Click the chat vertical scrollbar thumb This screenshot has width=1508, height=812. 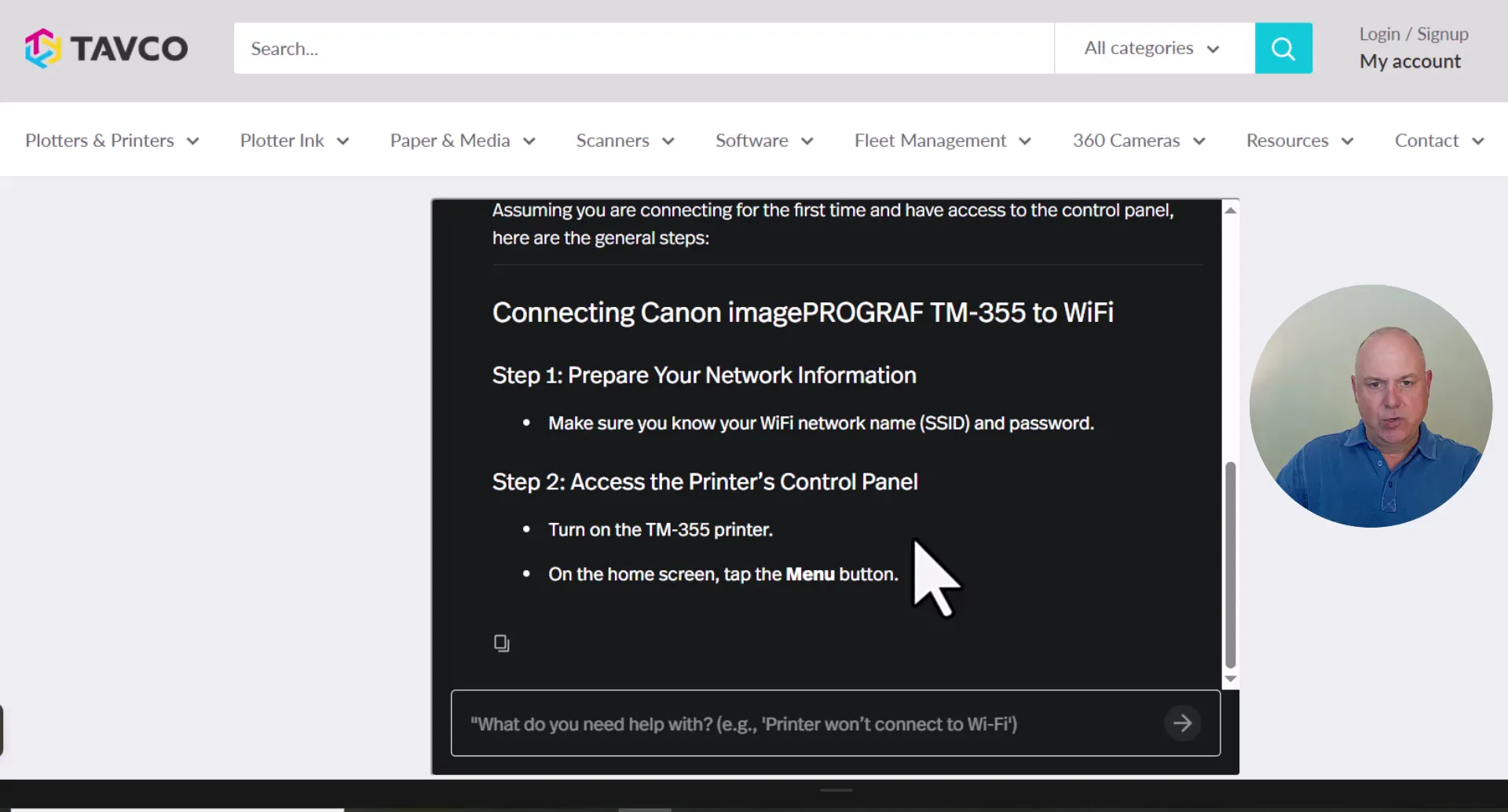click(1231, 564)
